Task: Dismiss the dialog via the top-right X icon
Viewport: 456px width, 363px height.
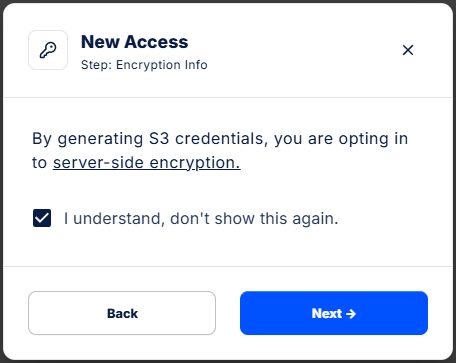Action: (x=408, y=50)
